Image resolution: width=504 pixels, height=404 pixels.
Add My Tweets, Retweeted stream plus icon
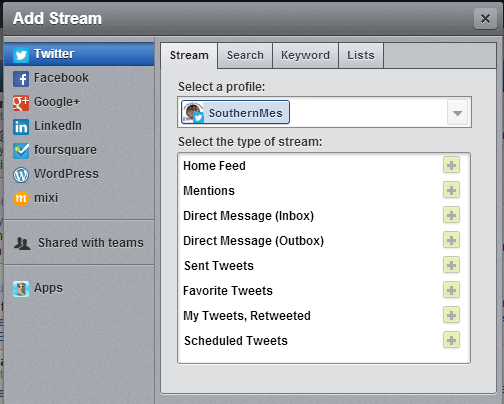(x=451, y=315)
